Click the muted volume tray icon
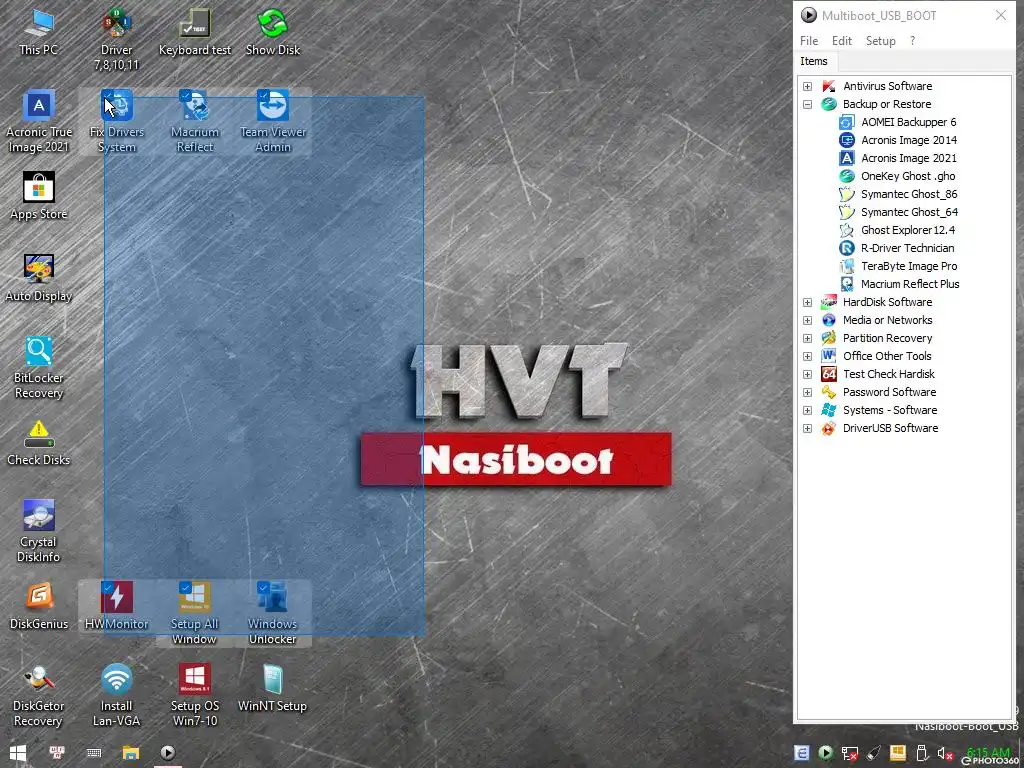Screen dimensions: 1024x768 944,754
